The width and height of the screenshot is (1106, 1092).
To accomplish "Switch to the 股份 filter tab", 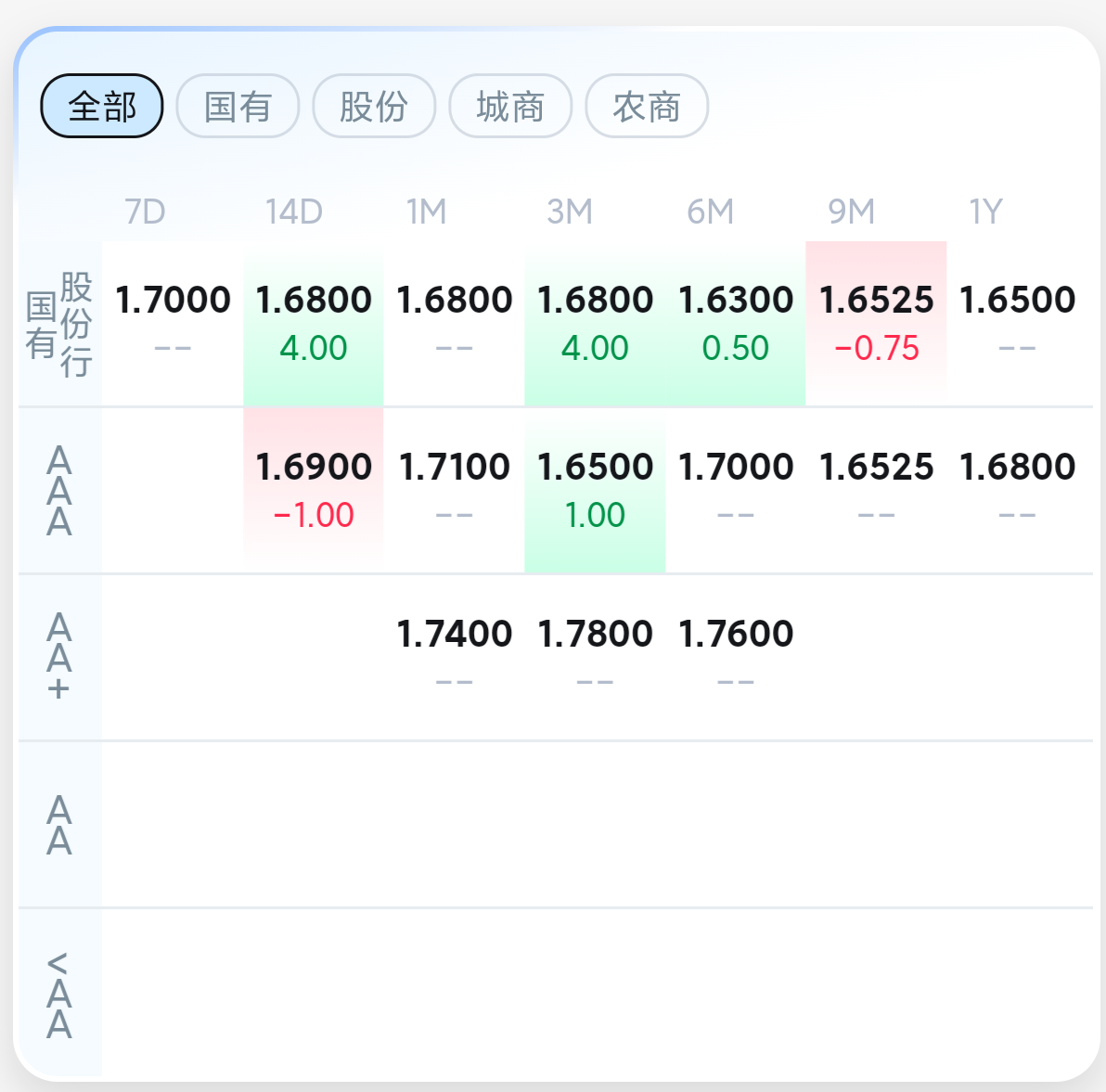I will pos(375,107).
